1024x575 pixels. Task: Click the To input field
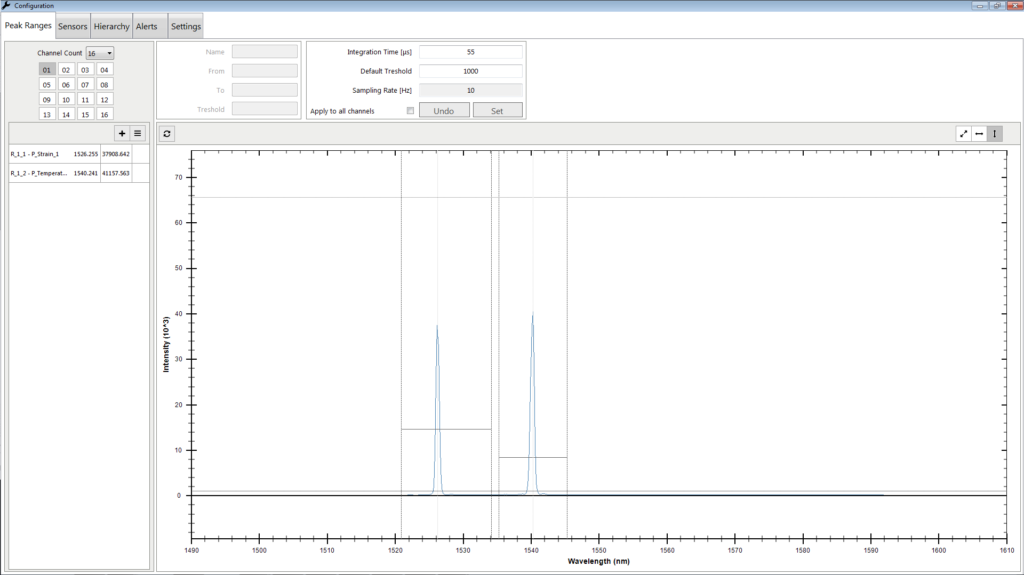tap(264, 90)
